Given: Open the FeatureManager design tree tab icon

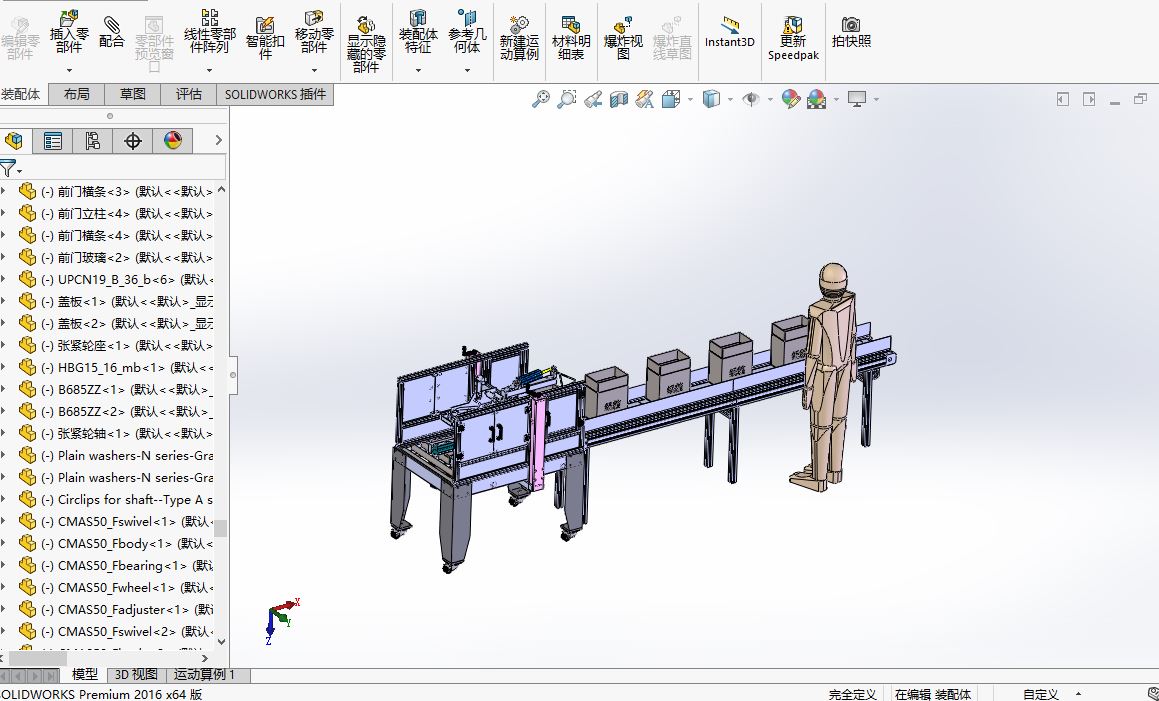Looking at the screenshot, I should tap(14, 140).
